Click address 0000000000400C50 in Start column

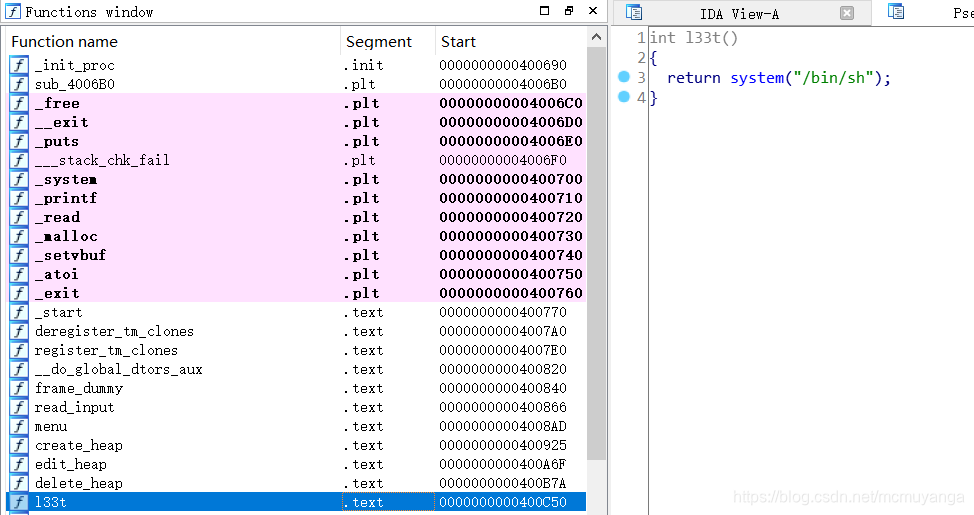tap(503, 503)
